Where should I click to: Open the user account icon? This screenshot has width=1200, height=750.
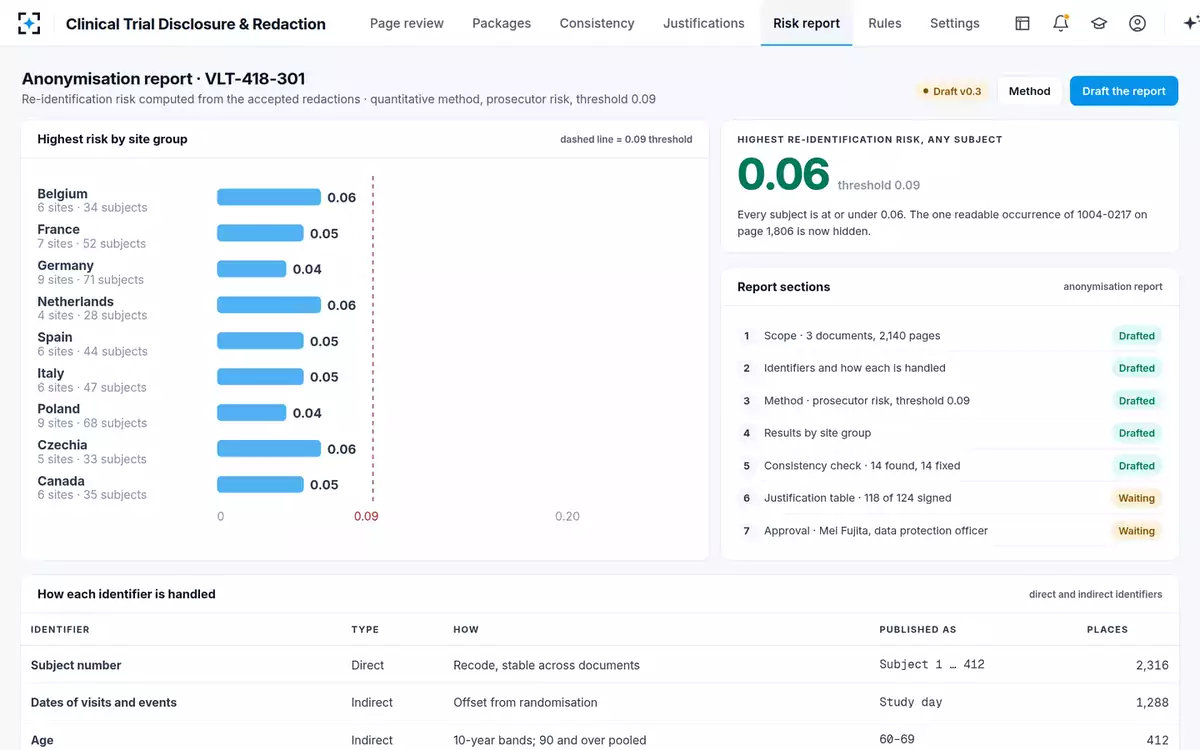pyautogui.click(x=1137, y=23)
